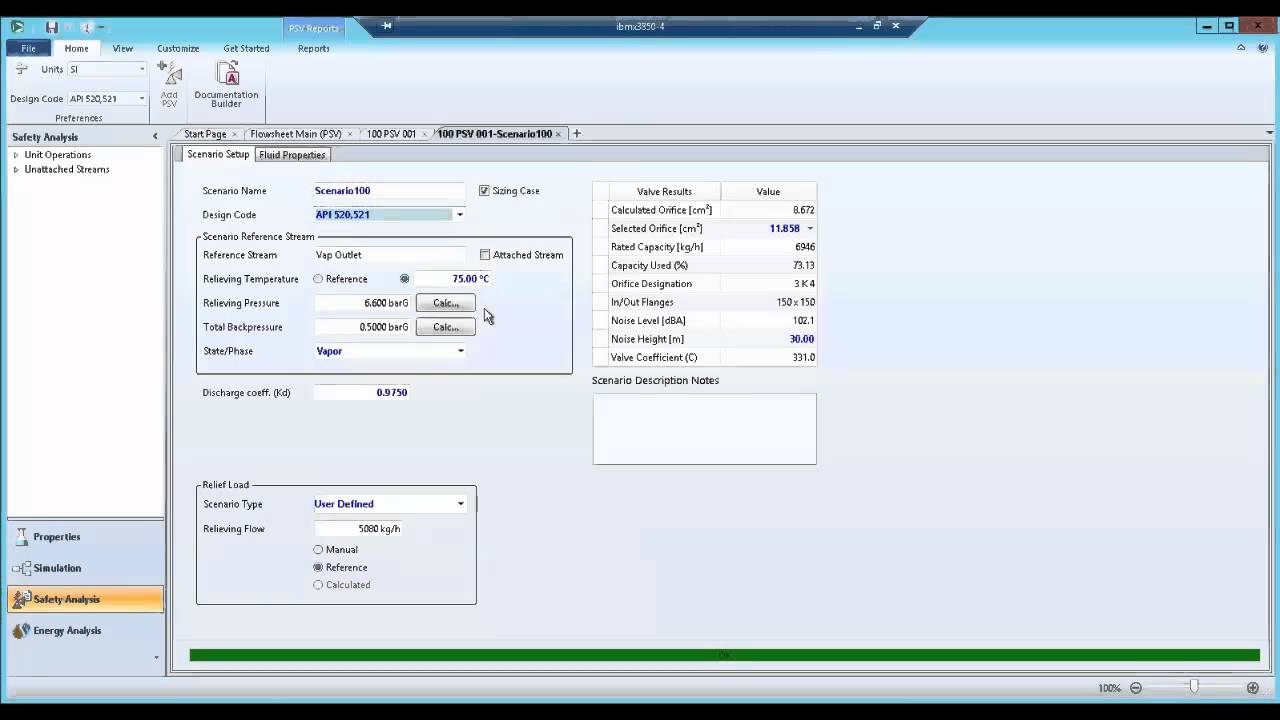Open the File menu
This screenshot has width=1280, height=720.
point(29,48)
